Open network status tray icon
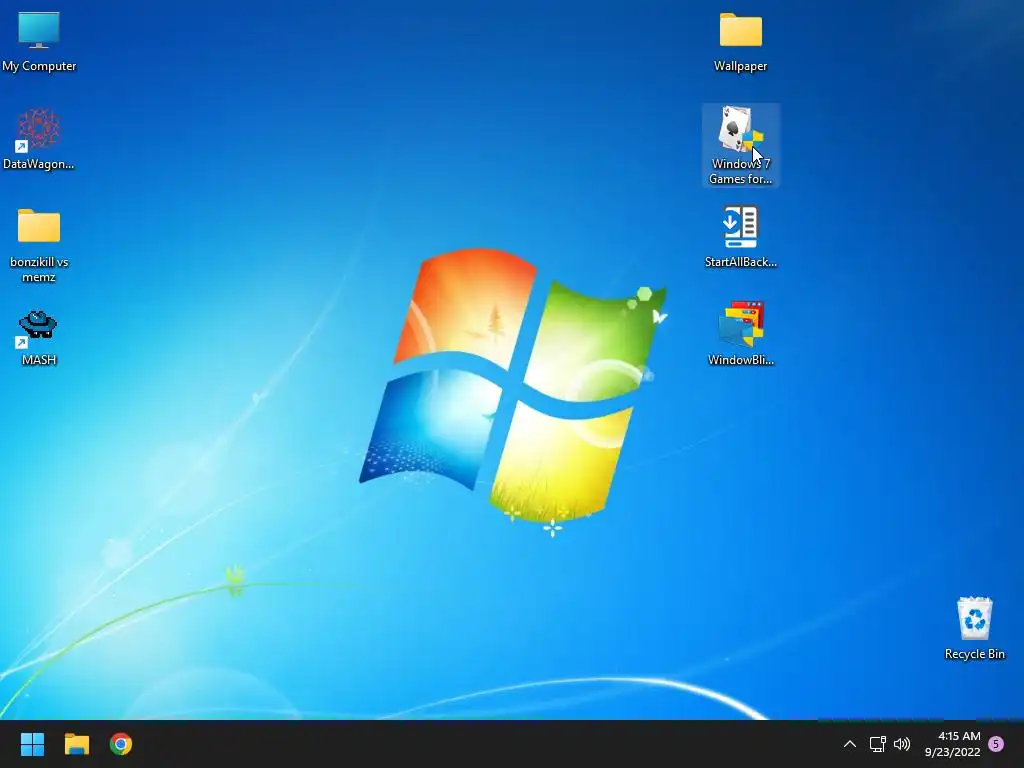 click(877, 744)
